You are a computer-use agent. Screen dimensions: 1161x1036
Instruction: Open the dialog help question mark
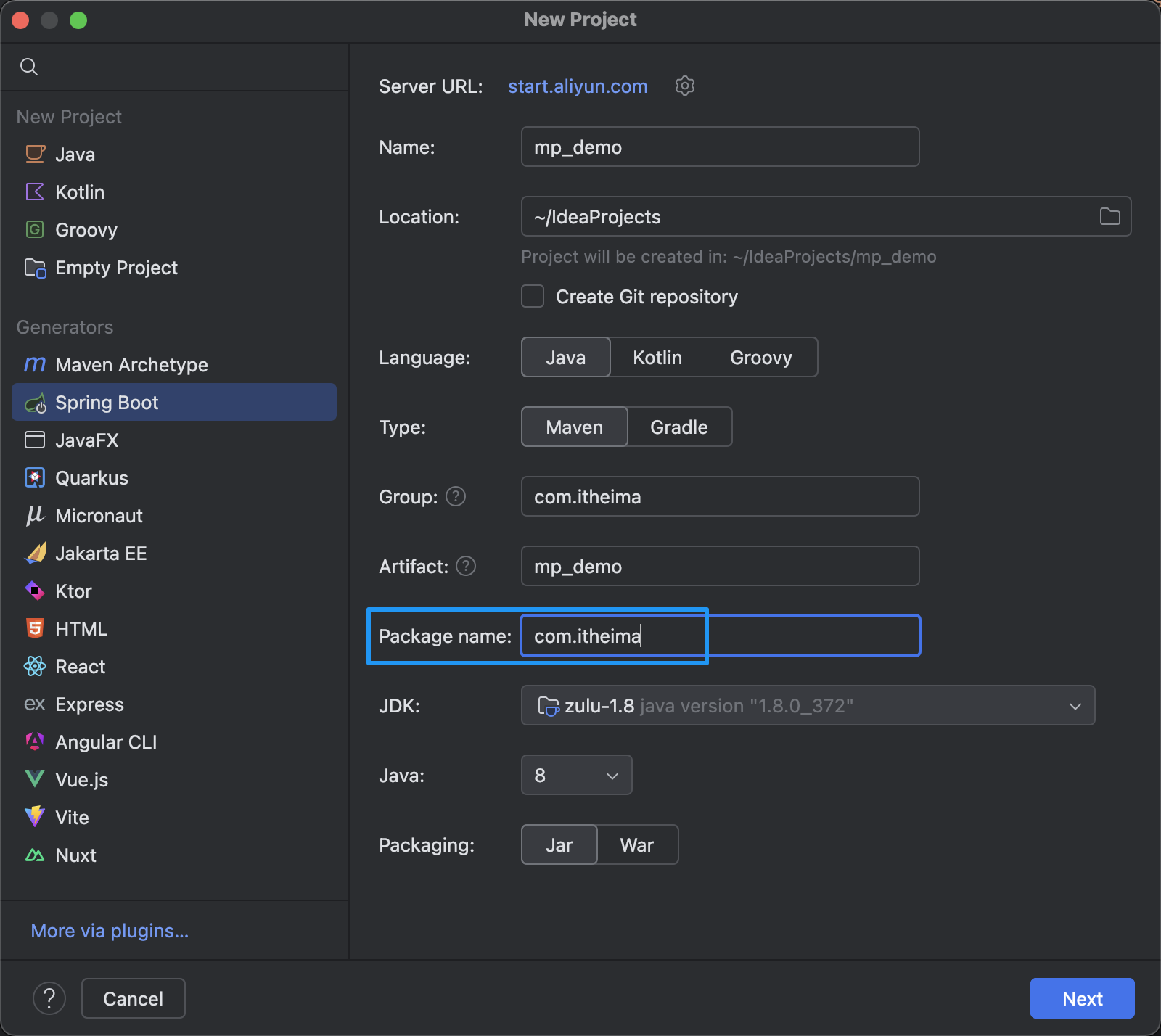[49, 998]
